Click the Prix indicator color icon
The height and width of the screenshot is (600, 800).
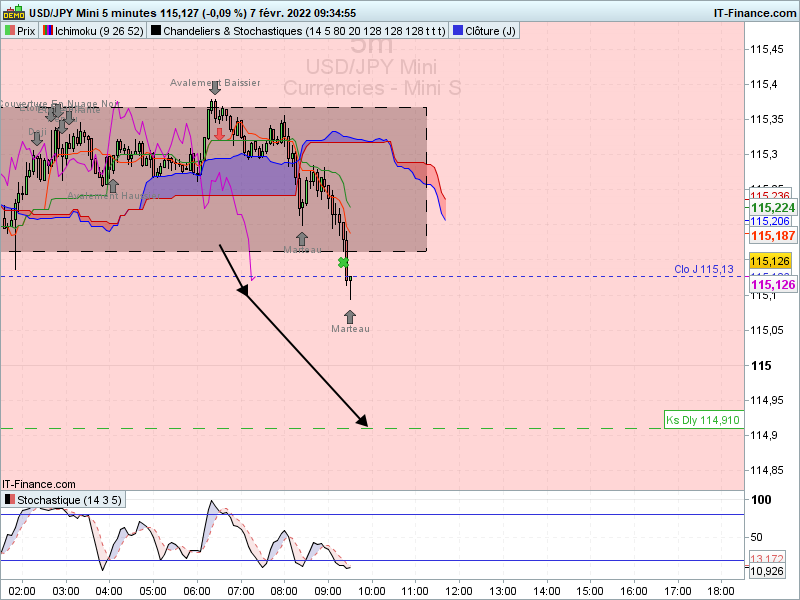[10, 31]
